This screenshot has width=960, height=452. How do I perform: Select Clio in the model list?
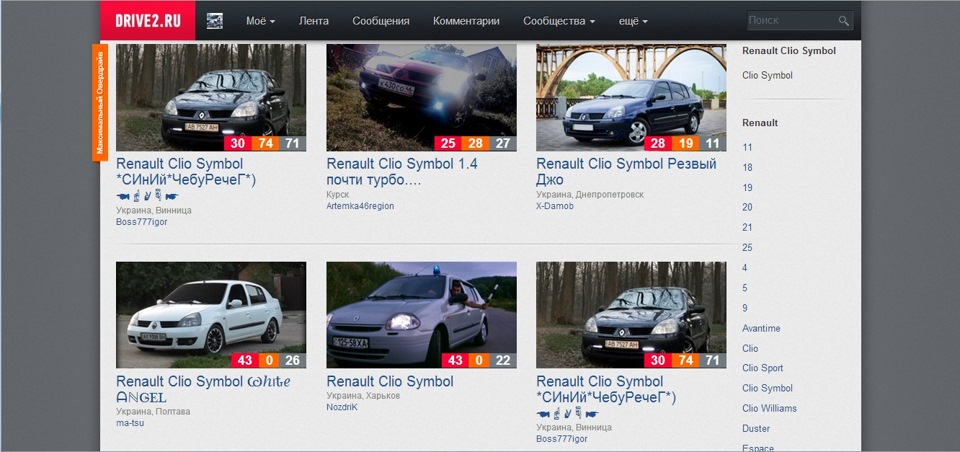(750, 348)
